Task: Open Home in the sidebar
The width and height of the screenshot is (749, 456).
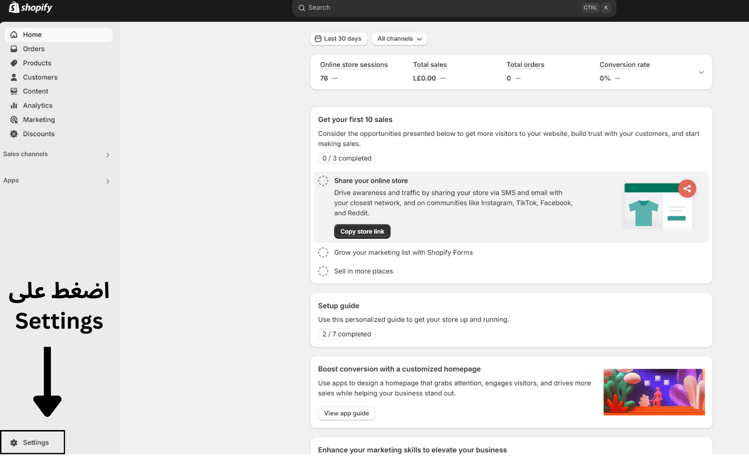Action: coord(59,34)
